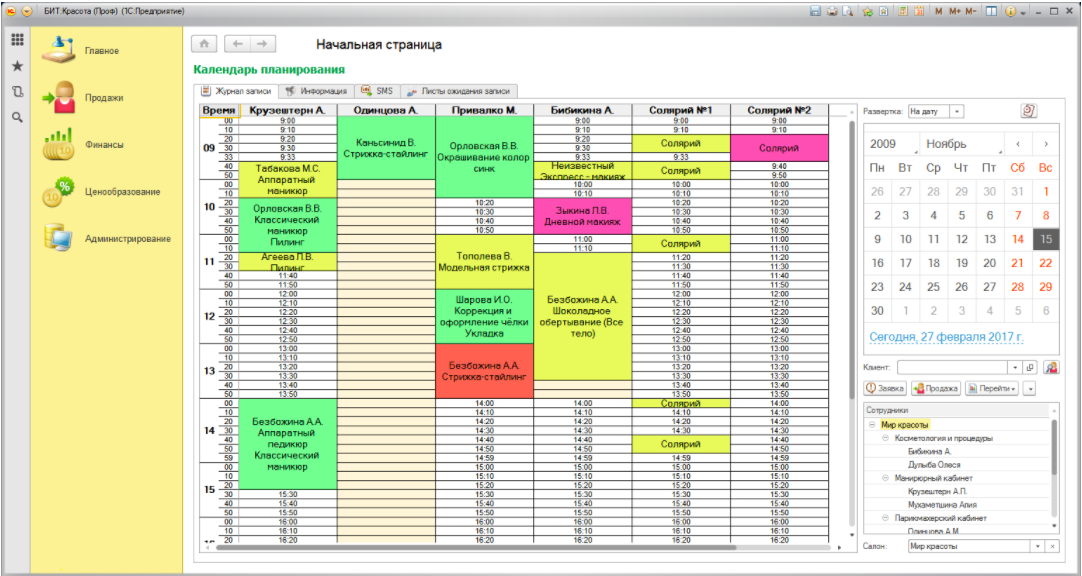Open Тополева В. Модельная стрижка appointment
This screenshot has height=576, width=1082.
click(x=484, y=261)
